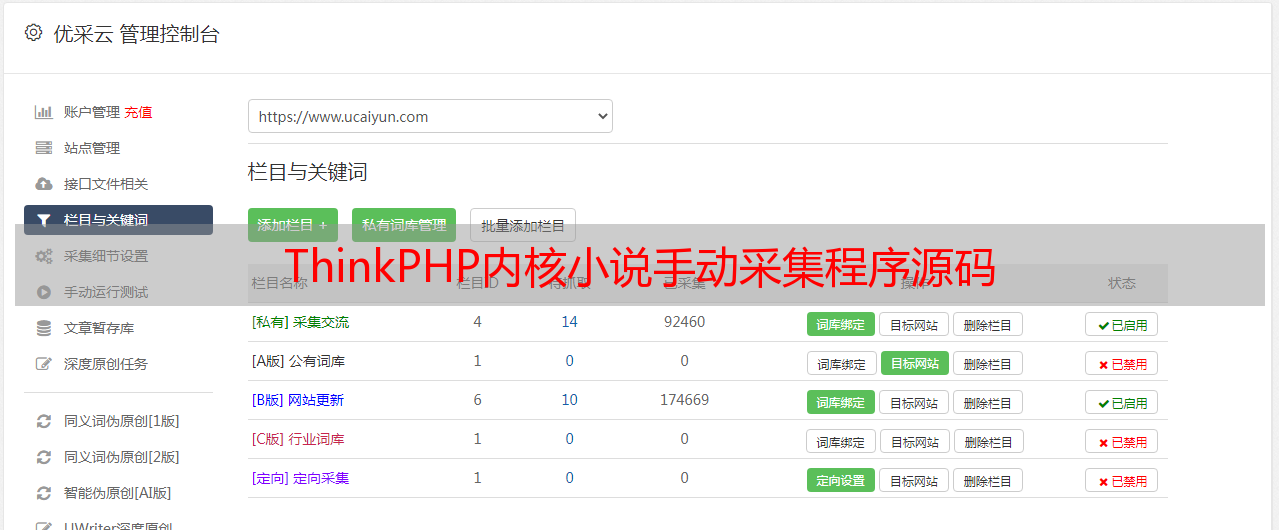
Task: Click the [C版] 行业词库 column name
Action: tap(298, 439)
